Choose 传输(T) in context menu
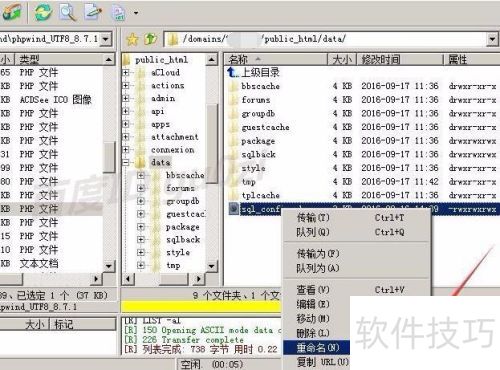This screenshot has width=500, height=370. pyautogui.click(x=357, y=218)
